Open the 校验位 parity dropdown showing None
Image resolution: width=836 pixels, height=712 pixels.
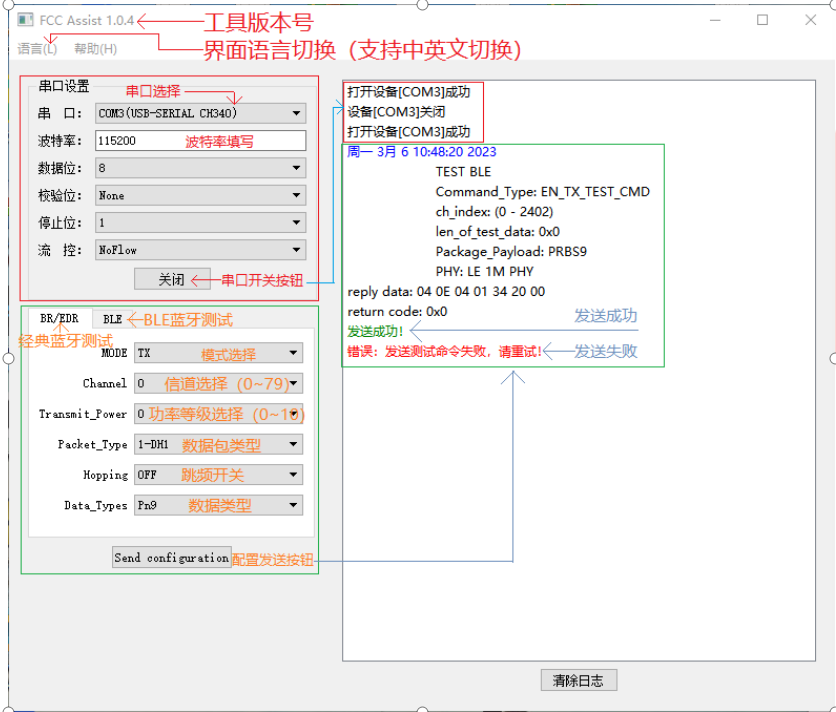coord(200,195)
